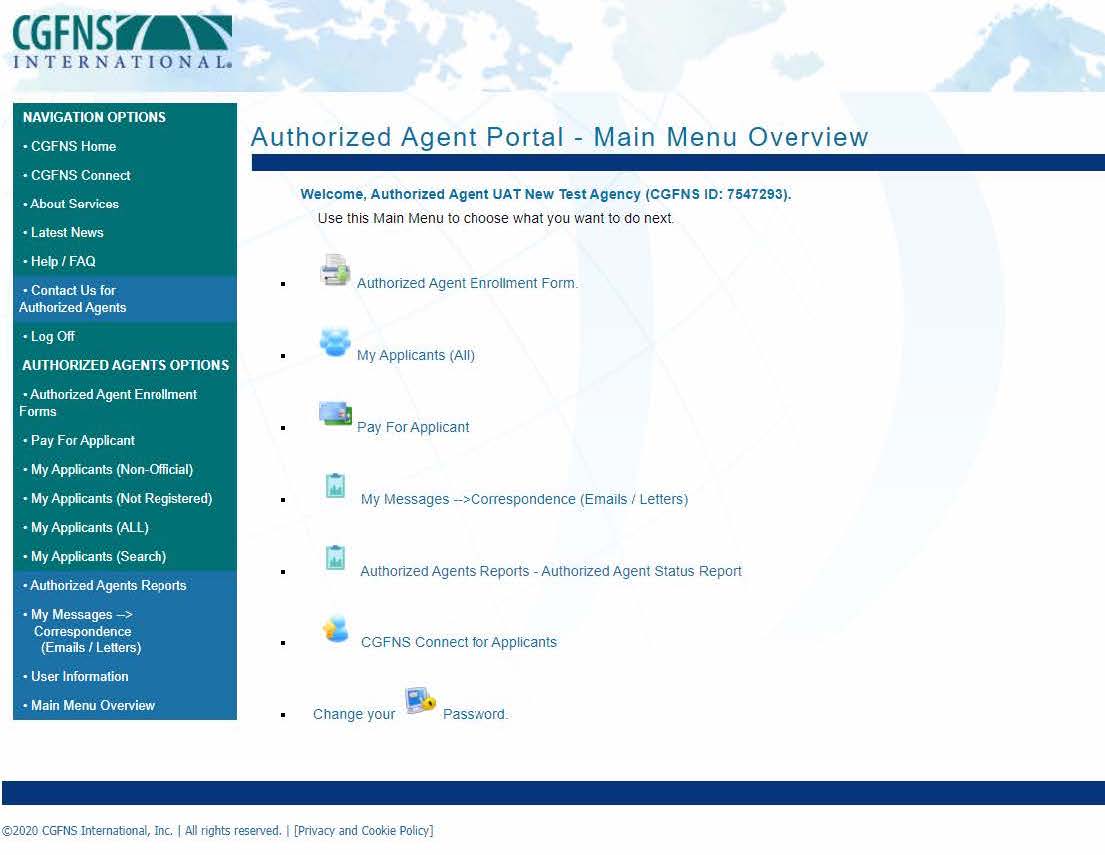Go to CGFNS Connect in sidebar
This screenshot has width=1105, height=855.
coord(80,176)
